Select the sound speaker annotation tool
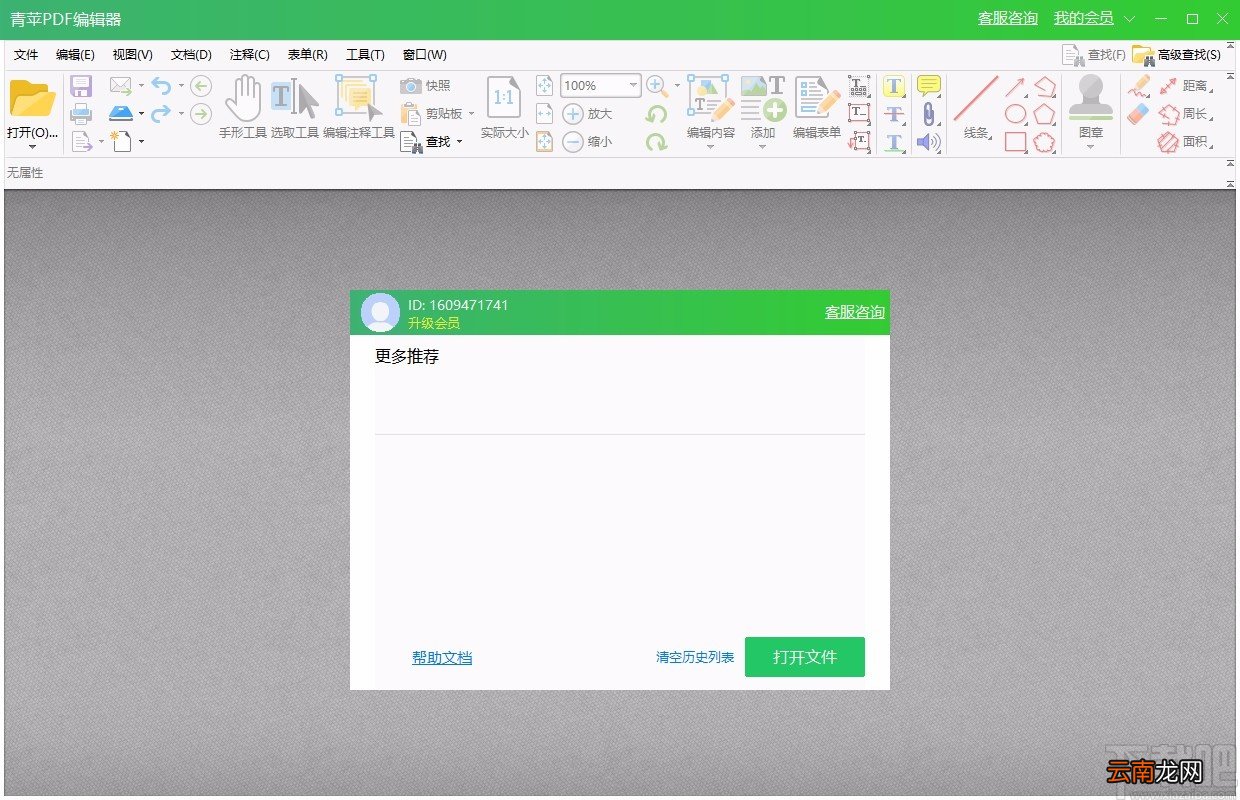The width and height of the screenshot is (1240, 800). pos(928,142)
